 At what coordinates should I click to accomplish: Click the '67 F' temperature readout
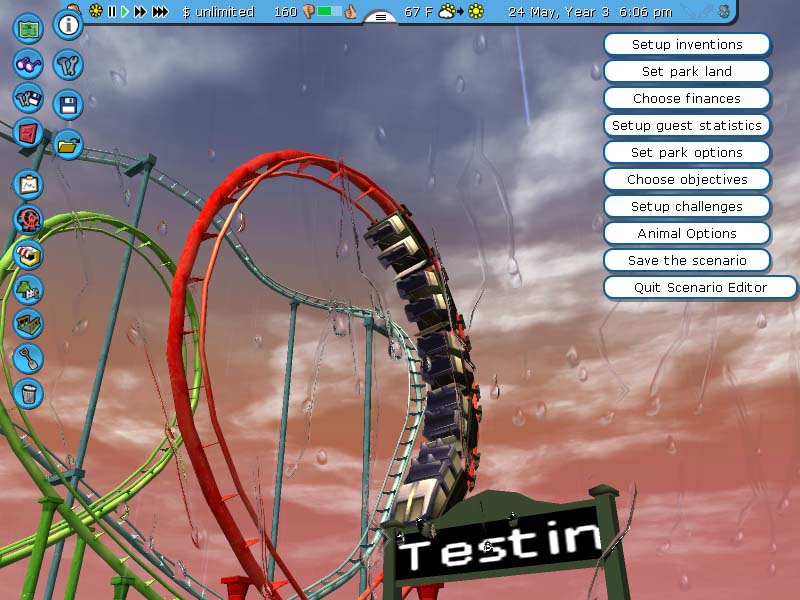click(x=418, y=12)
